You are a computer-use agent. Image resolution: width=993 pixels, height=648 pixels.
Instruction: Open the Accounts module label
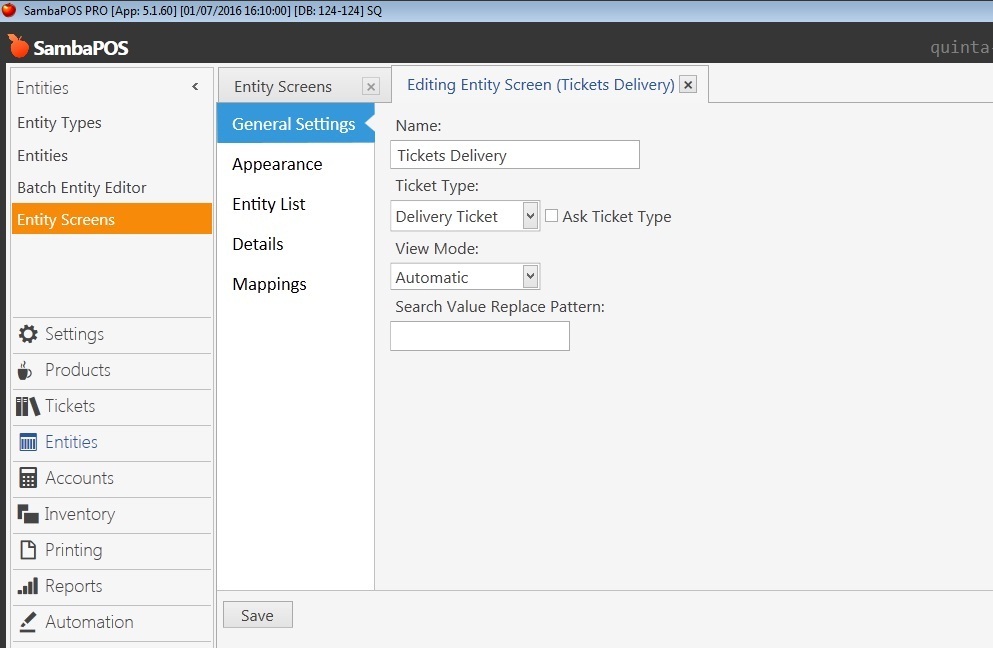click(x=80, y=478)
